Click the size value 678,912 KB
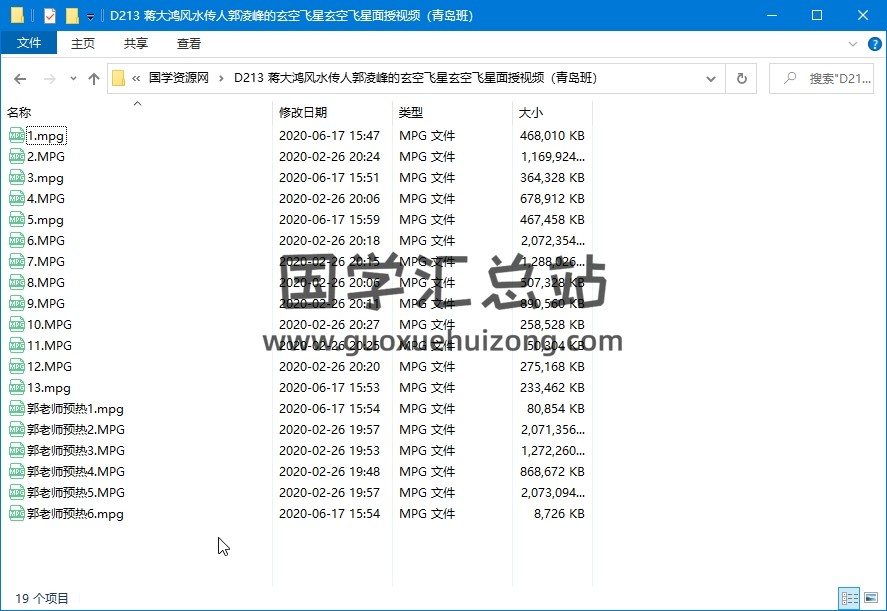 click(552, 199)
